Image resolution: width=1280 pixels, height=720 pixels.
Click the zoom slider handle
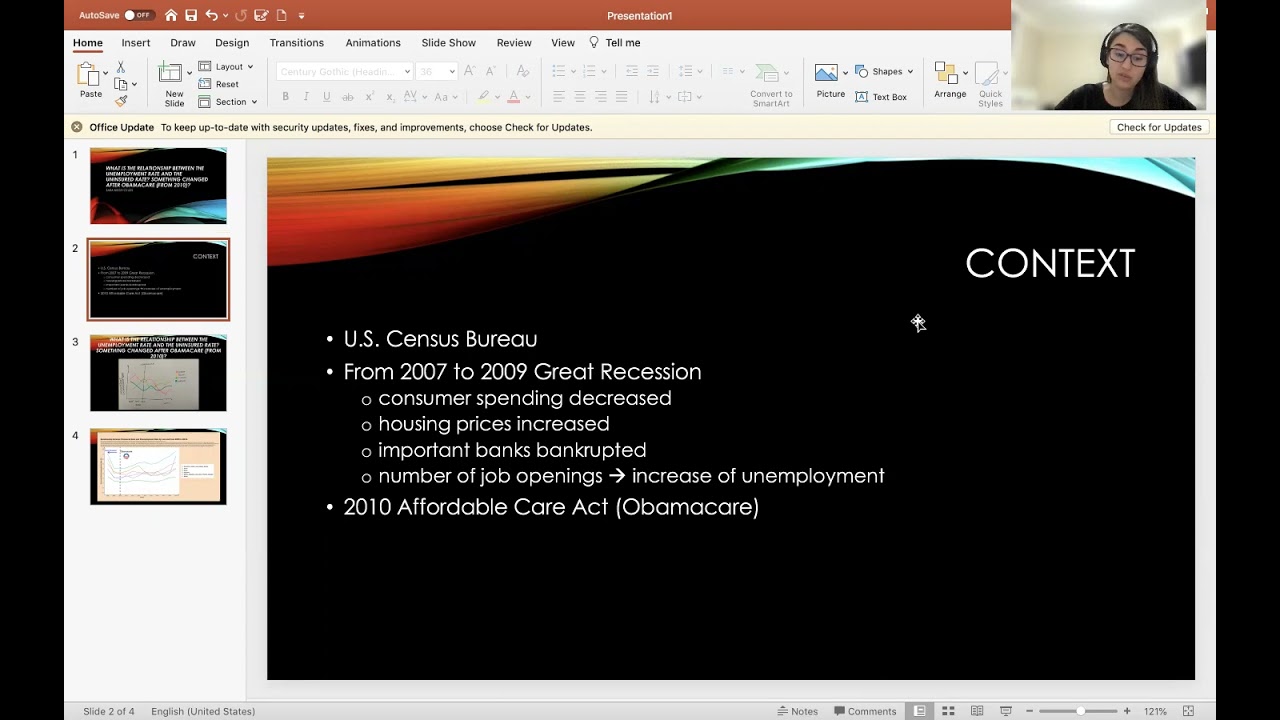coord(1080,711)
